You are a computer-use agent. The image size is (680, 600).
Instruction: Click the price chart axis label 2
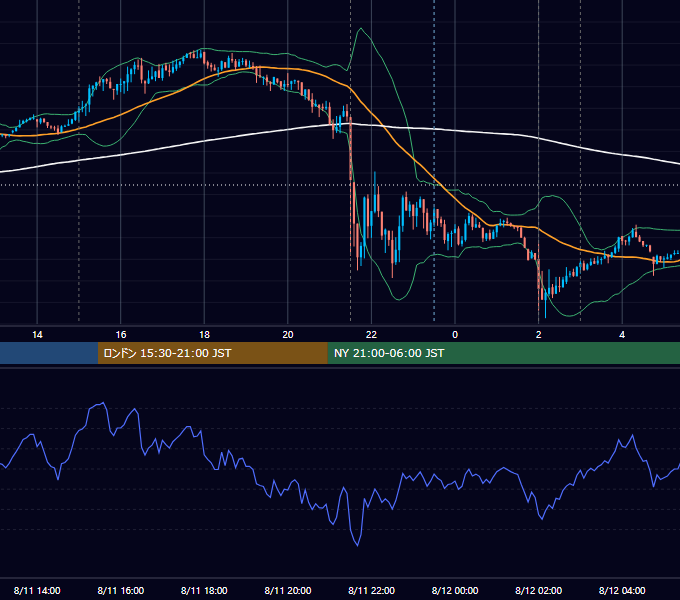click(x=539, y=335)
